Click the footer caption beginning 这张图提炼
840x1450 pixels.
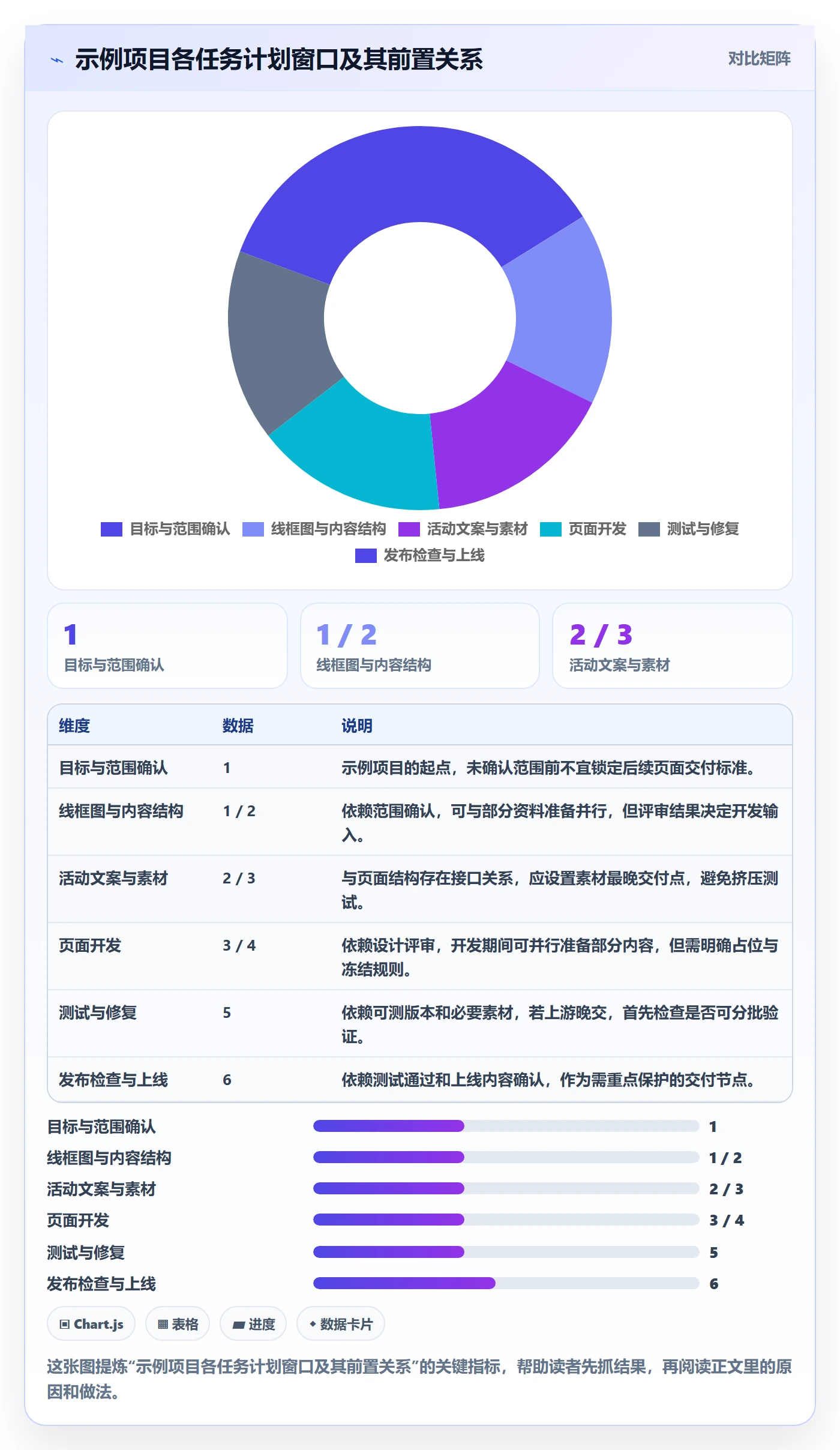419,1379
